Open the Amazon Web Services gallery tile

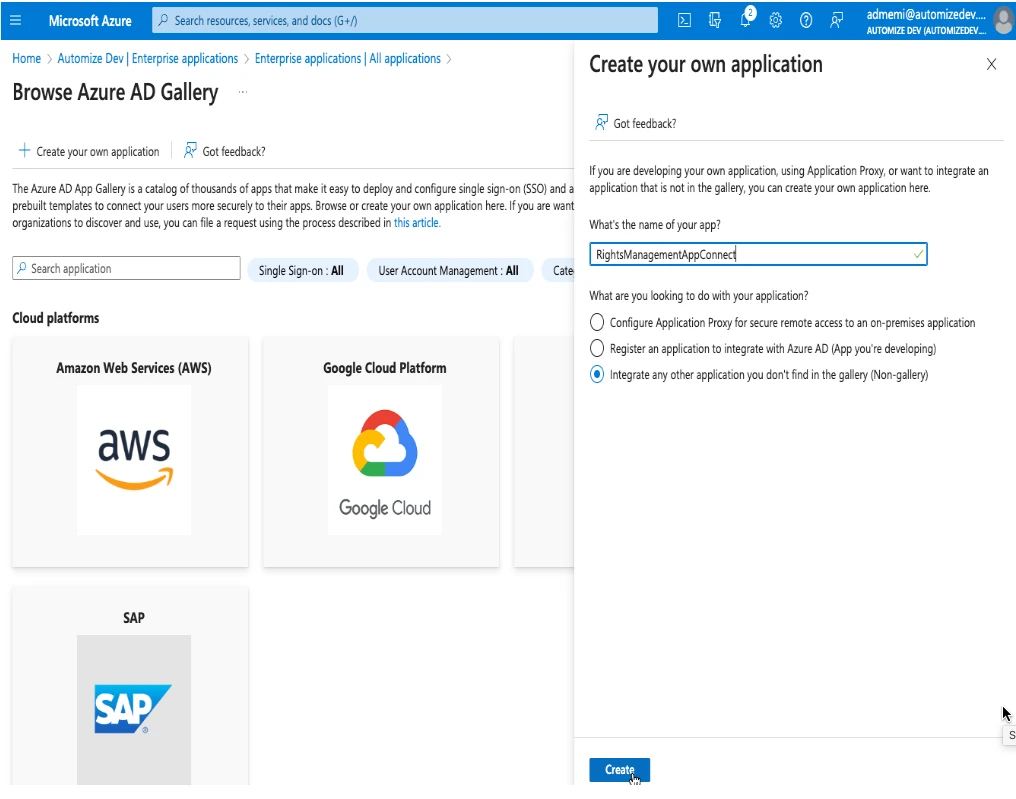(x=130, y=450)
